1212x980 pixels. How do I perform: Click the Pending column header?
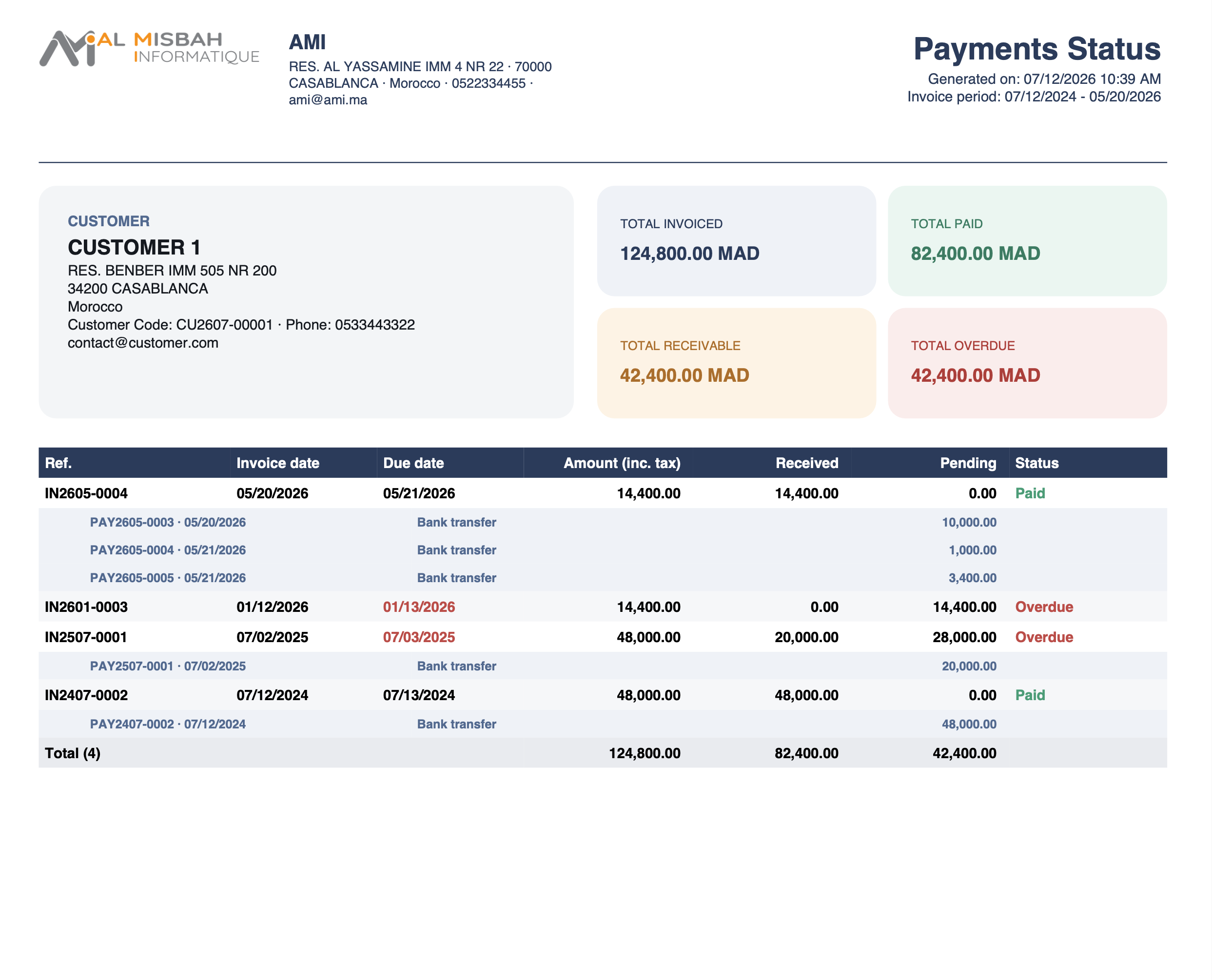pyautogui.click(x=968, y=463)
